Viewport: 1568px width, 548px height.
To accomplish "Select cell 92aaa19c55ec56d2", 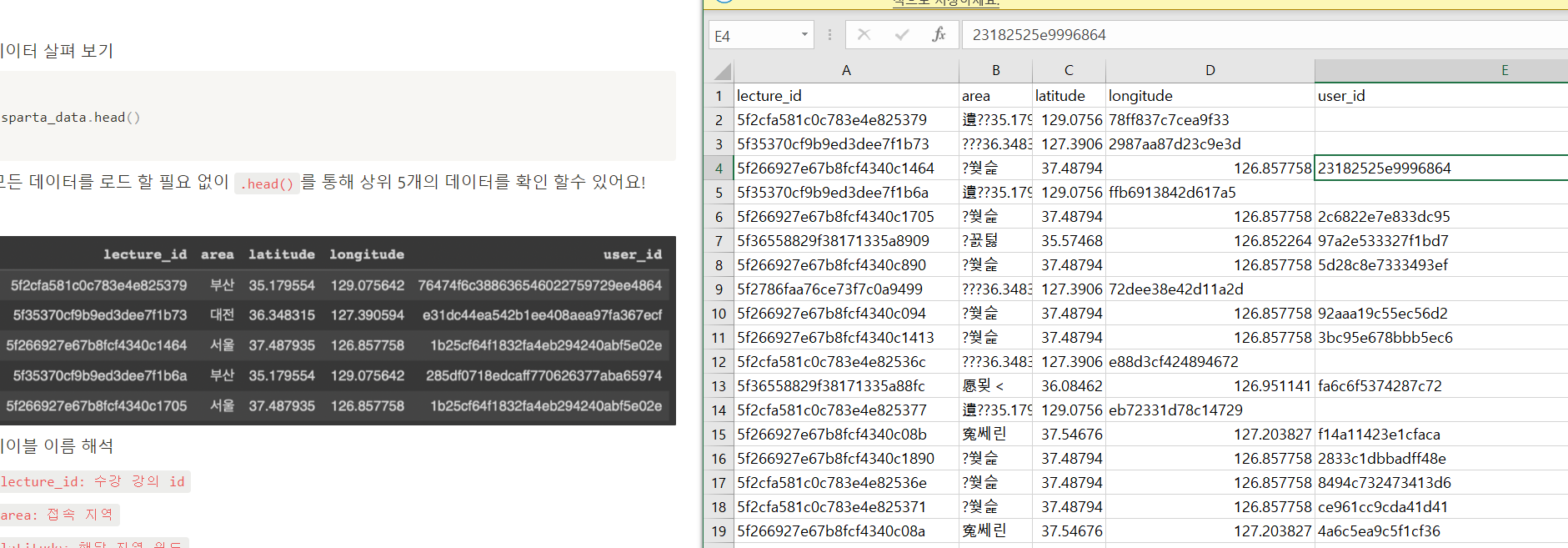I will coord(1441,314).
